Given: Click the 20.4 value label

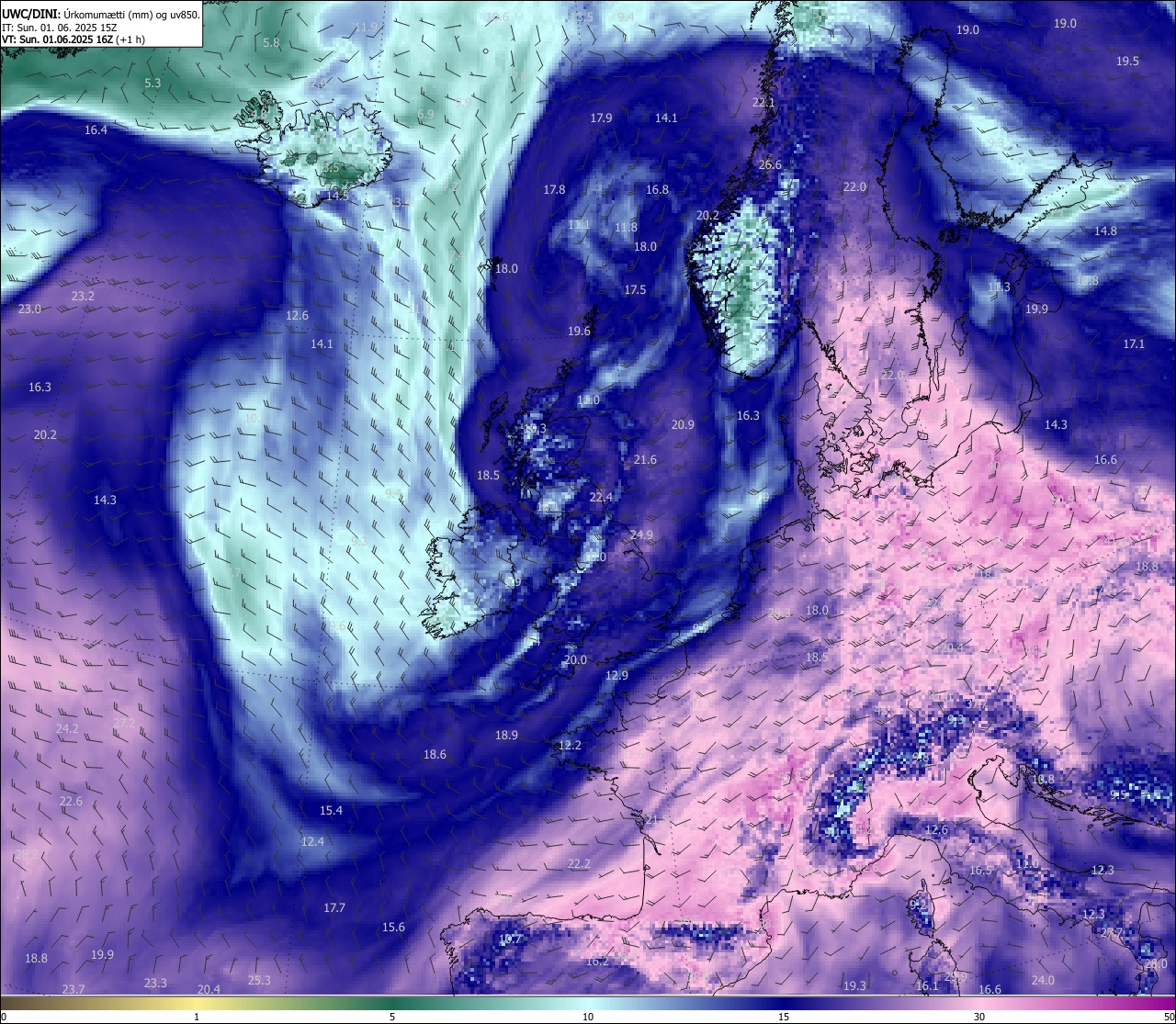Looking at the screenshot, I should tap(209, 990).
